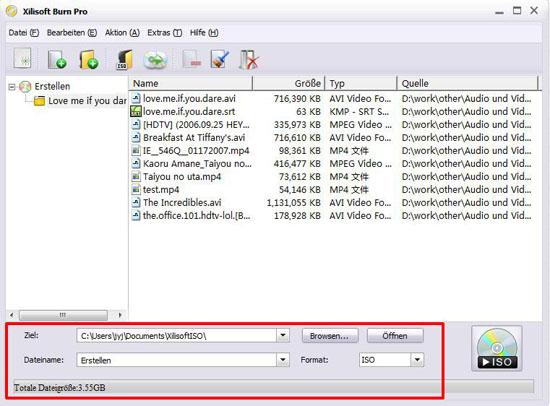Open the Format ISO dropdown
Screen dimensions: 550x406
(417, 360)
